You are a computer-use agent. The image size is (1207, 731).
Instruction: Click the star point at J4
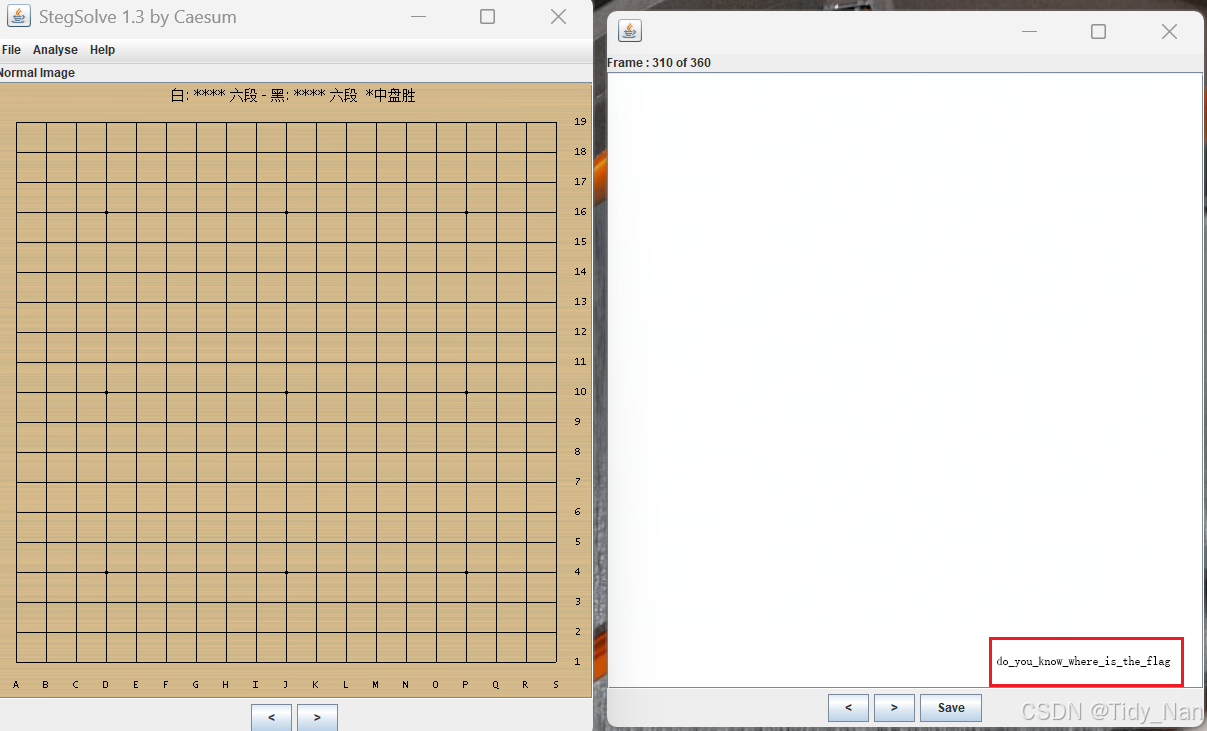pyautogui.click(x=286, y=572)
